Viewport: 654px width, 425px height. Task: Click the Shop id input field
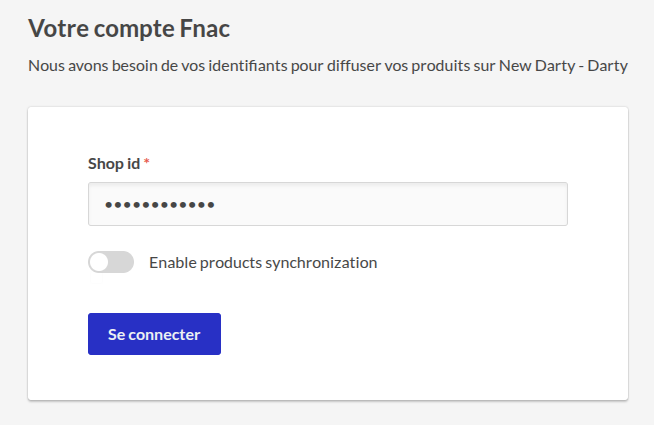click(x=327, y=204)
